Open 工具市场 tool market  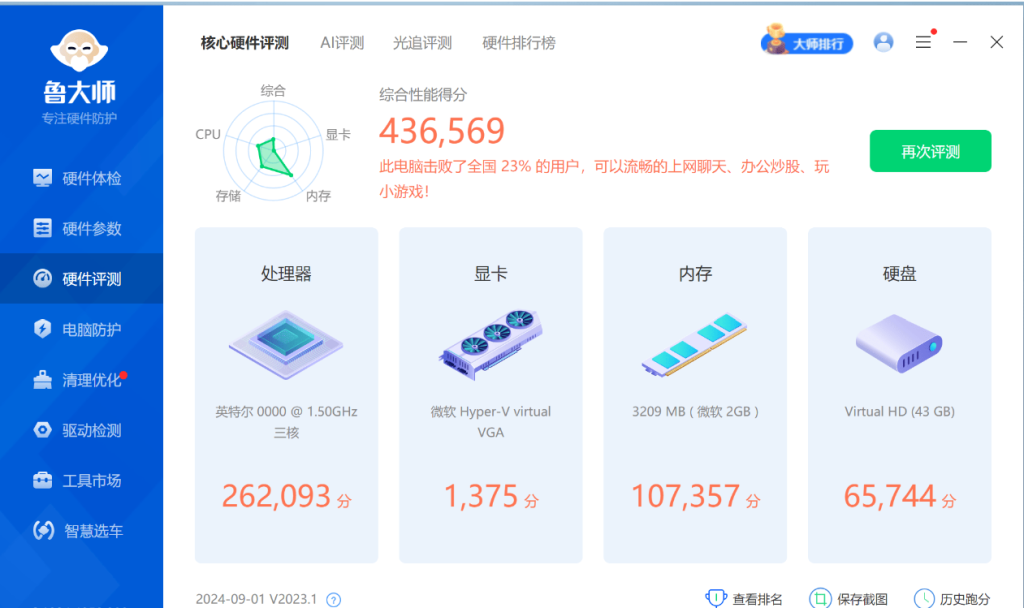(x=80, y=480)
